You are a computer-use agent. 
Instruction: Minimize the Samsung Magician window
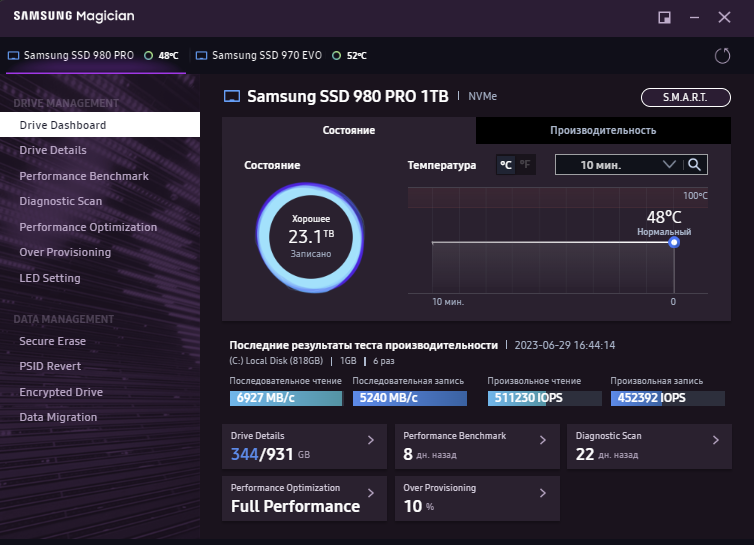(x=694, y=18)
